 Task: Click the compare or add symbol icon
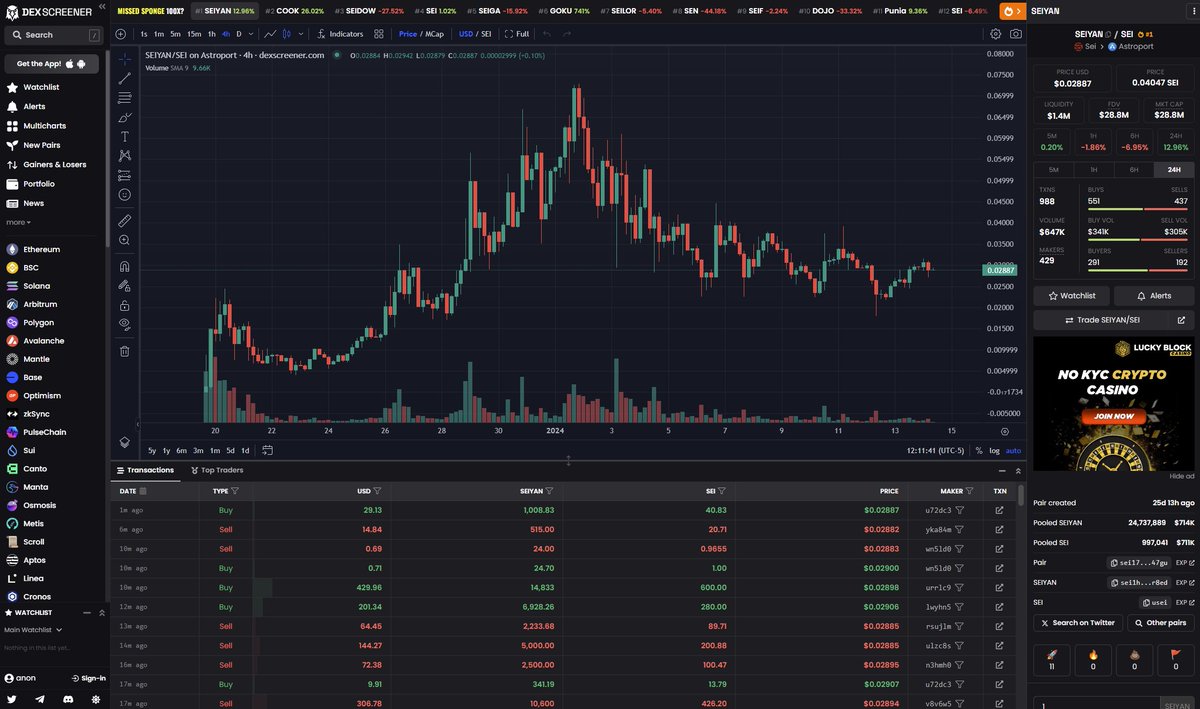[x=121, y=34]
